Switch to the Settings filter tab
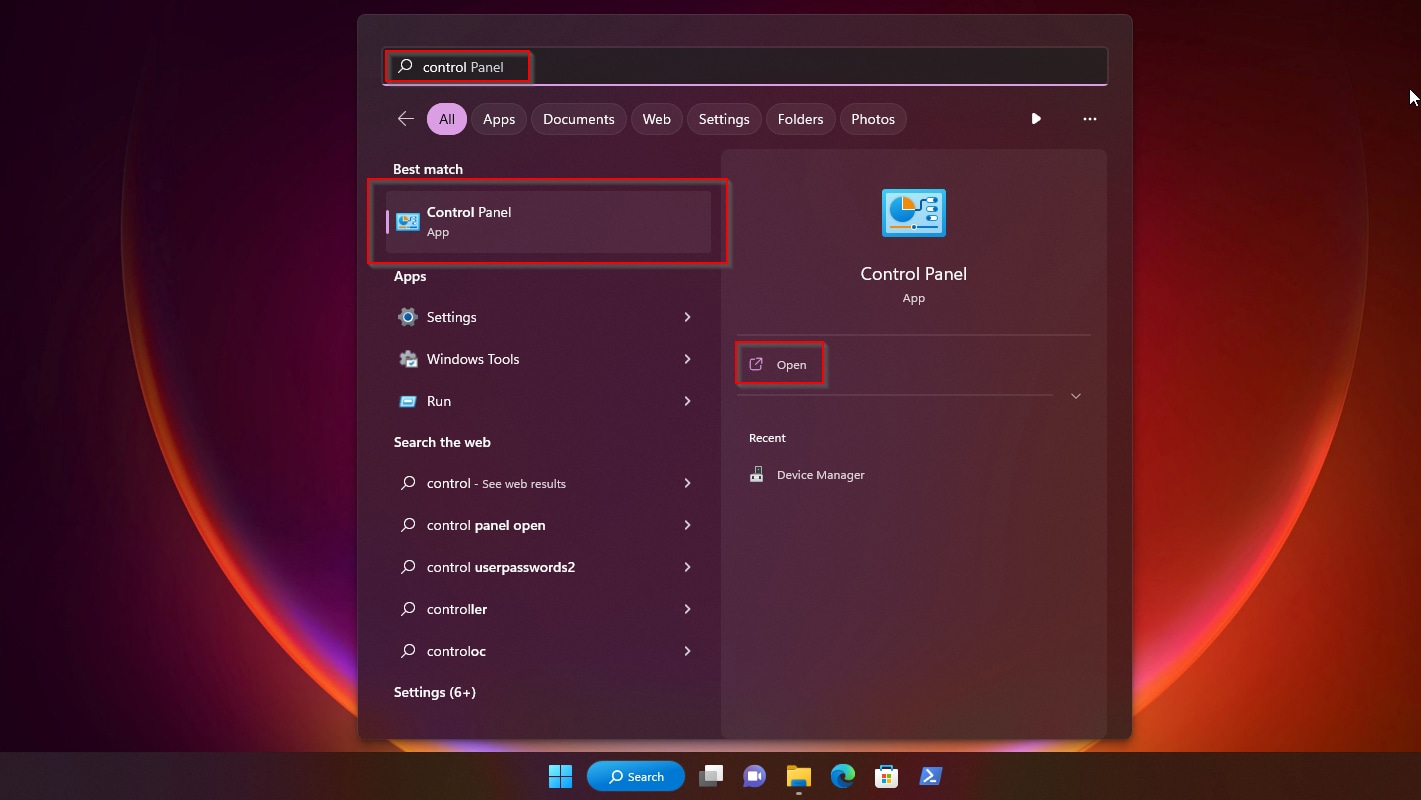 [x=724, y=119]
